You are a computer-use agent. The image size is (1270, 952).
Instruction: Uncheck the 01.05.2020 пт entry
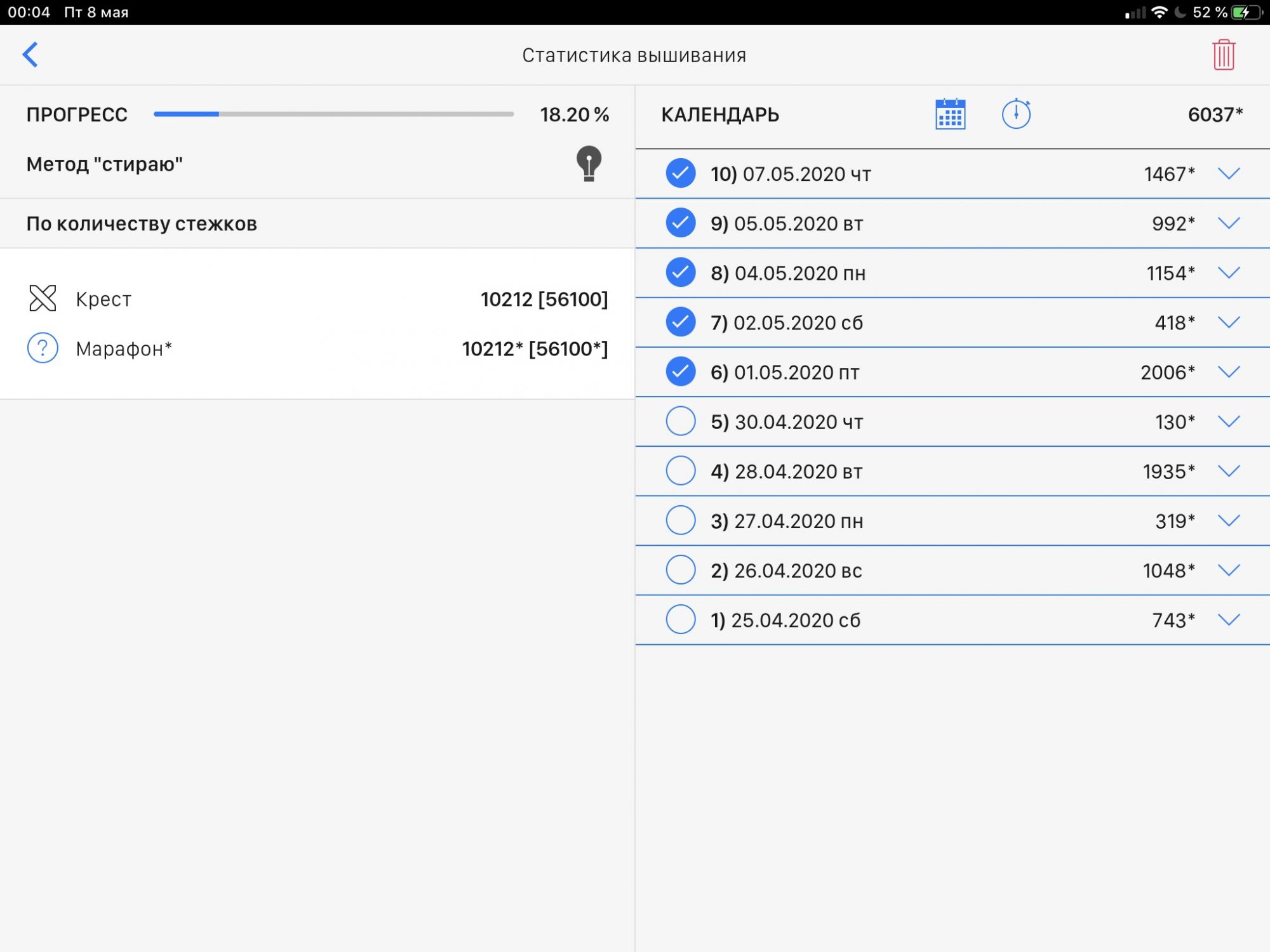pyautogui.click(x=680, y=372)
